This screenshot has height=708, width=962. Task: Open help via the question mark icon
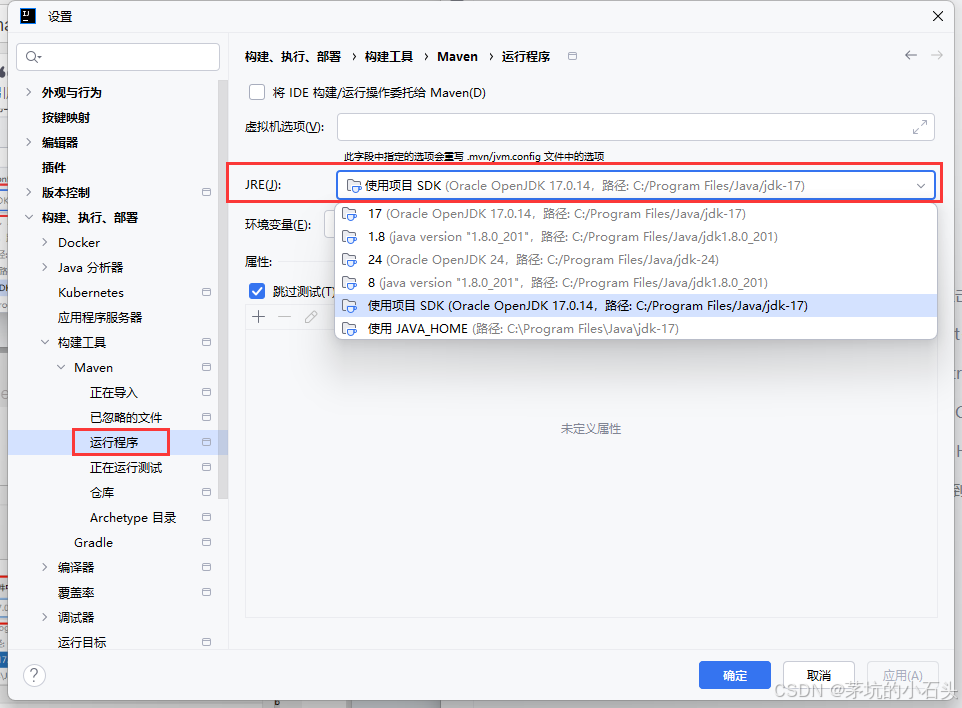pos(34,675)
